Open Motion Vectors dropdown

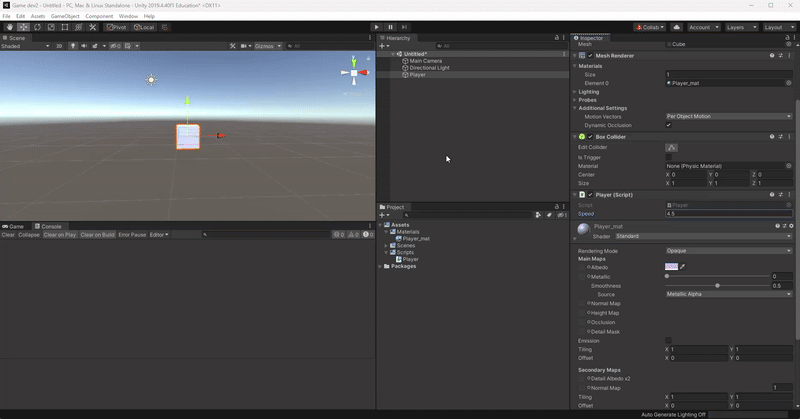click(729, 116)
